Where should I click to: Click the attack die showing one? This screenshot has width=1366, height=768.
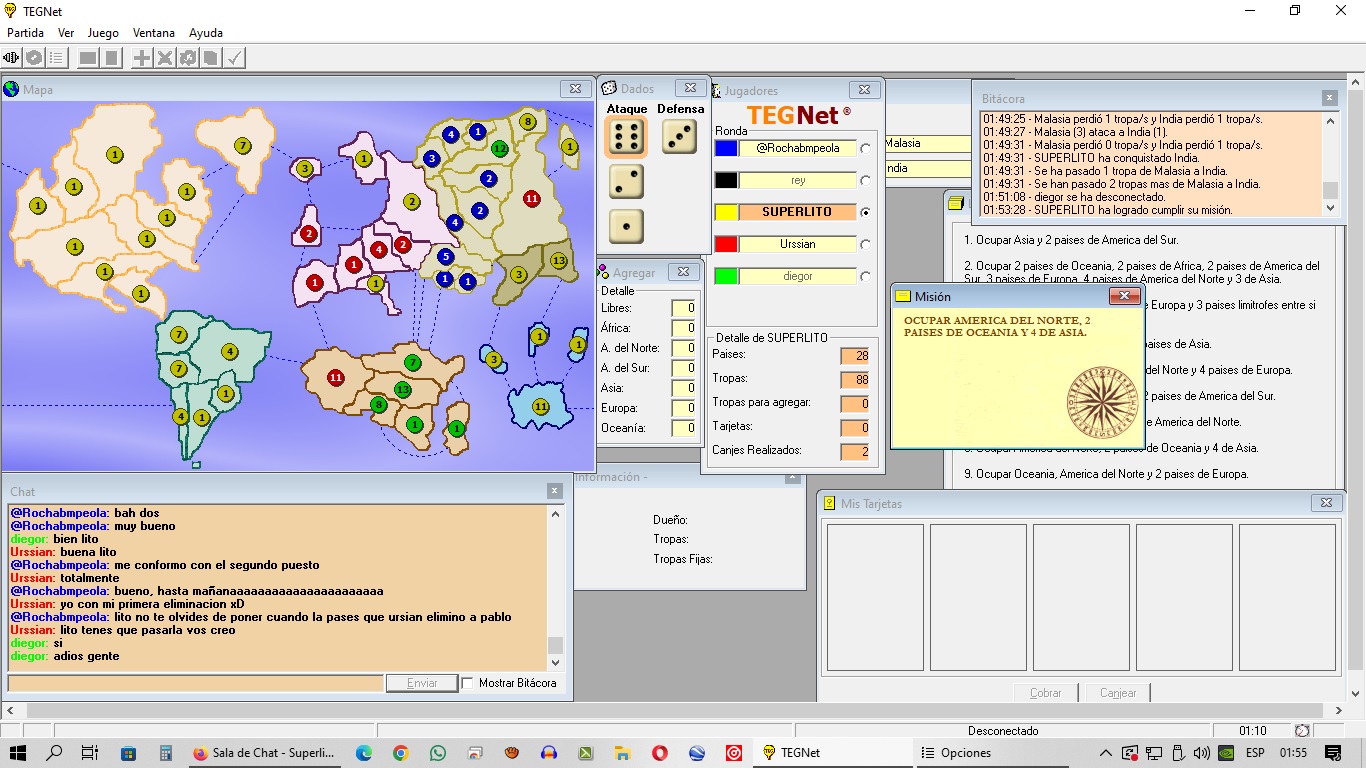pos(626,227)
